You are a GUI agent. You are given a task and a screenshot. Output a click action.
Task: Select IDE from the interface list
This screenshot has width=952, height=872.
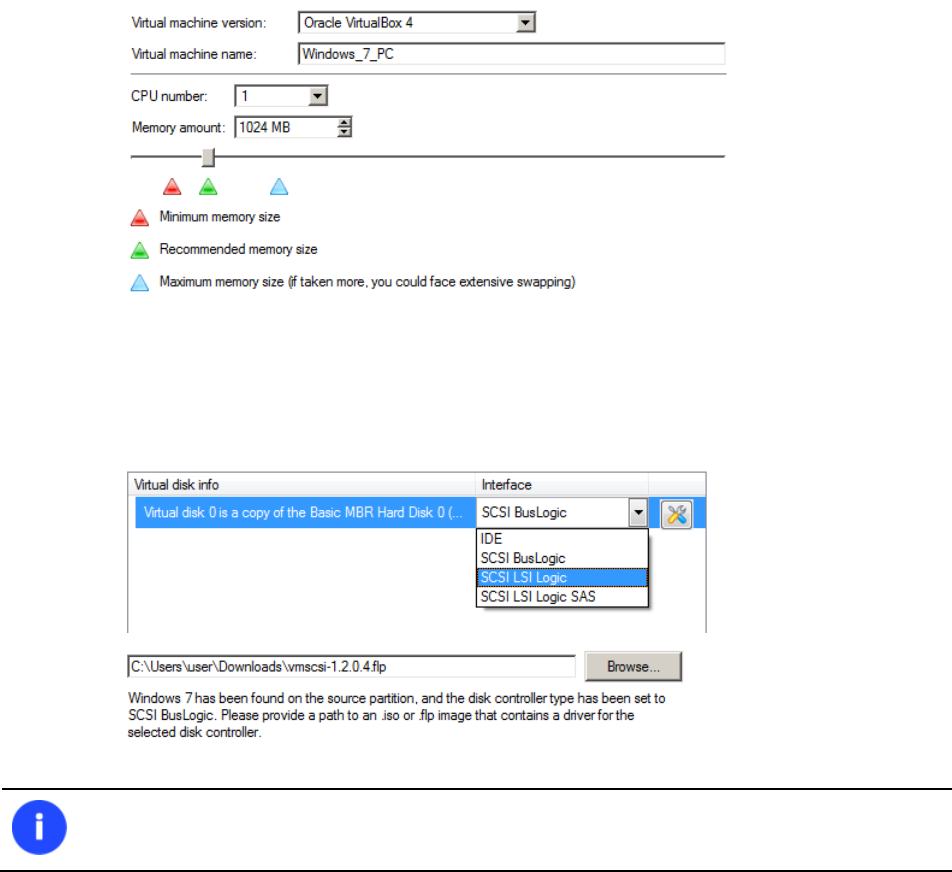[x=562, y=539]
